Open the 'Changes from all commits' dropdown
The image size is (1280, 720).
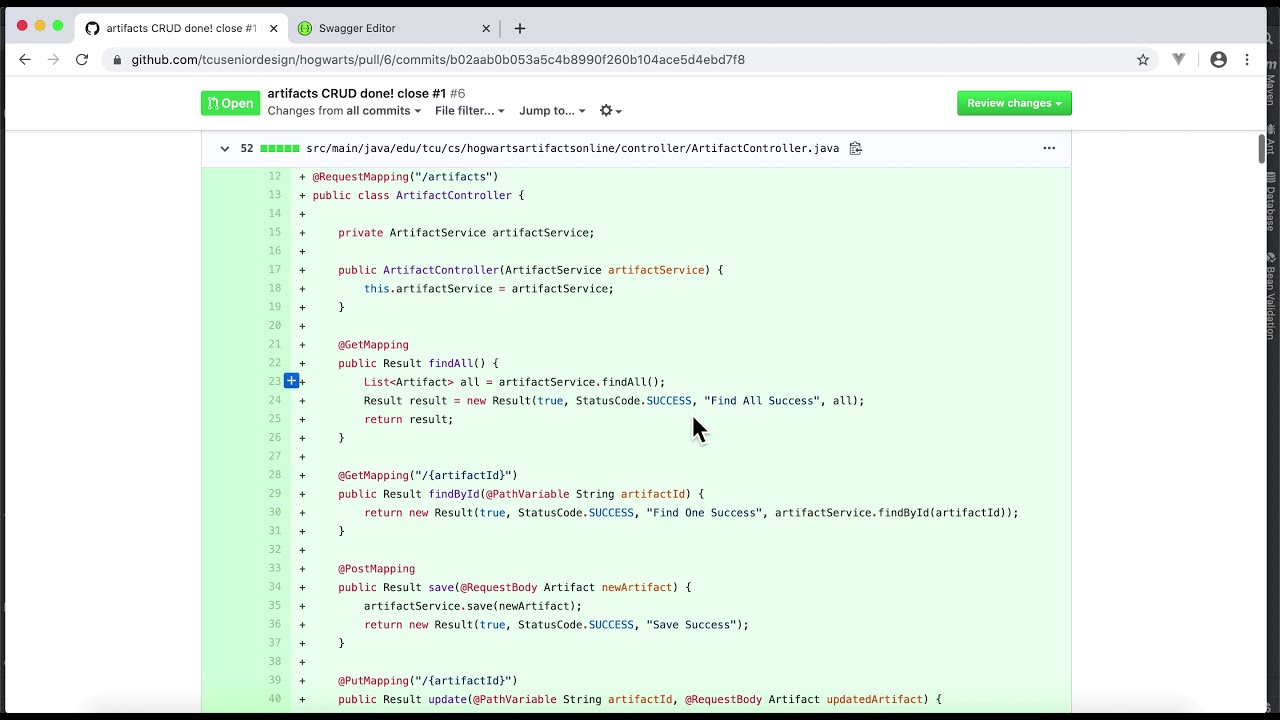point(344,111)
